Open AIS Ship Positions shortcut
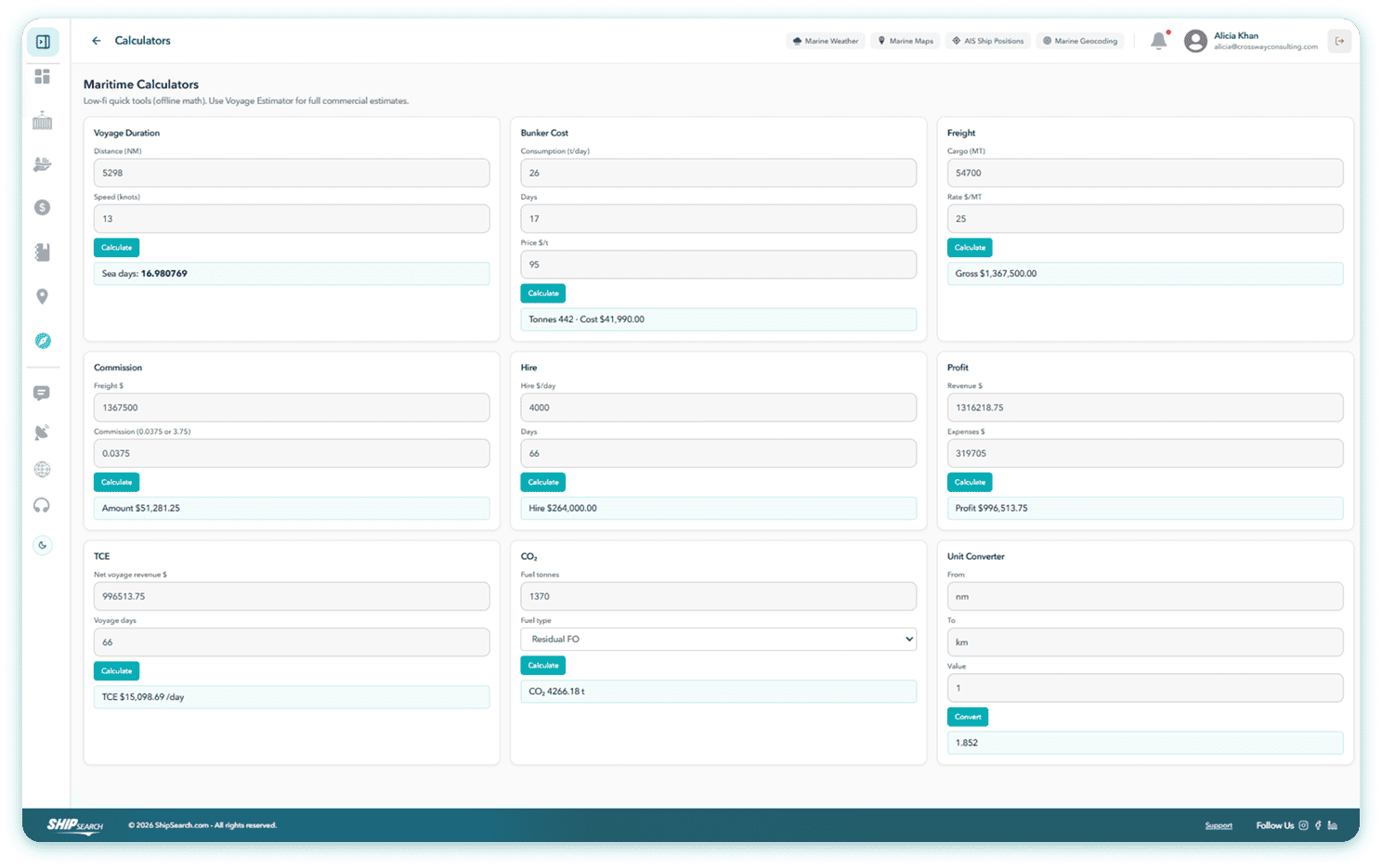1382x868 pixels. [988, 41]
